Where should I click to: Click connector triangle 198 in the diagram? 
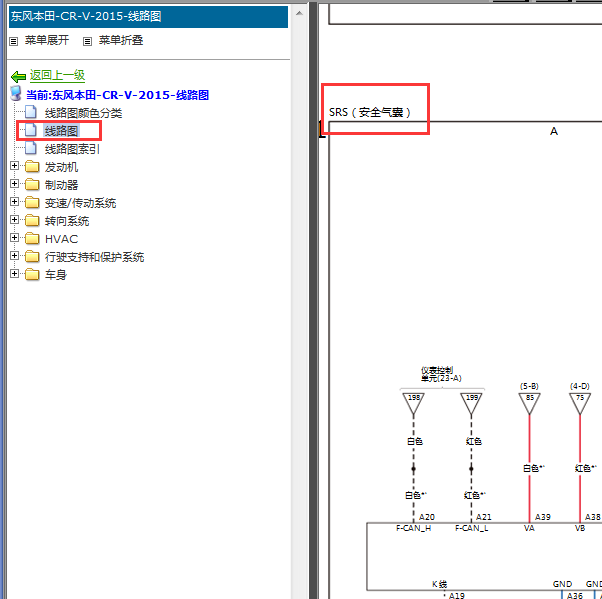(x=413, y=402)
